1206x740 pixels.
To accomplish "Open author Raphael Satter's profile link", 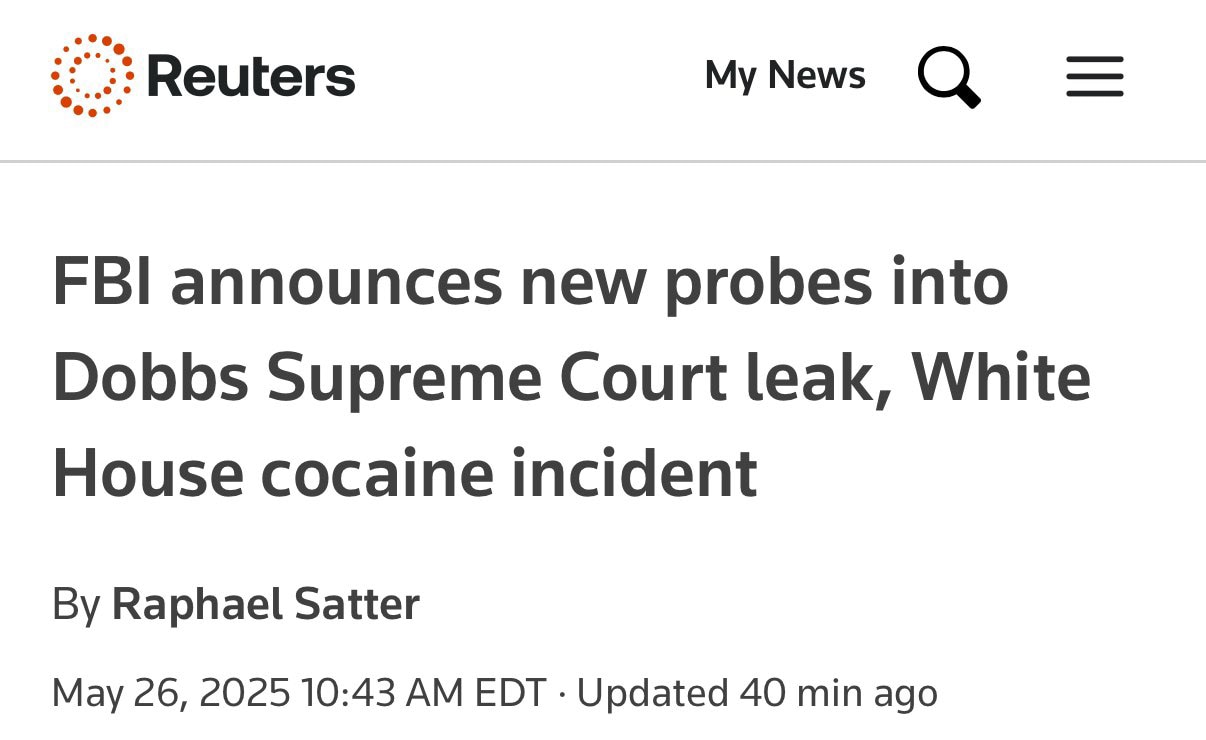I will click(x=265, y=604).
